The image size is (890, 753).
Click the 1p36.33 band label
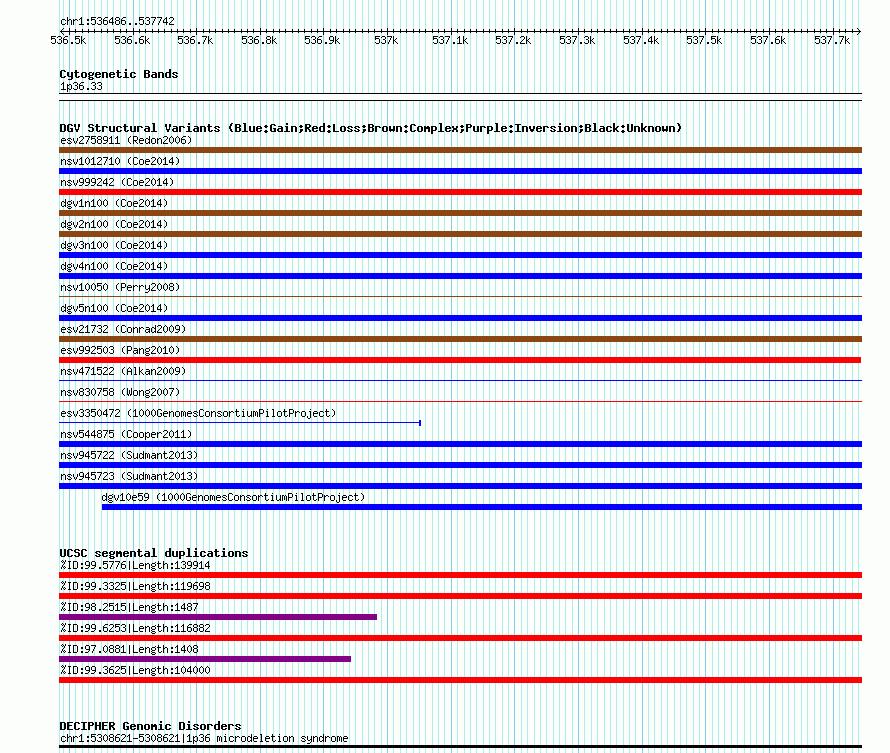[x=81, y=87]
